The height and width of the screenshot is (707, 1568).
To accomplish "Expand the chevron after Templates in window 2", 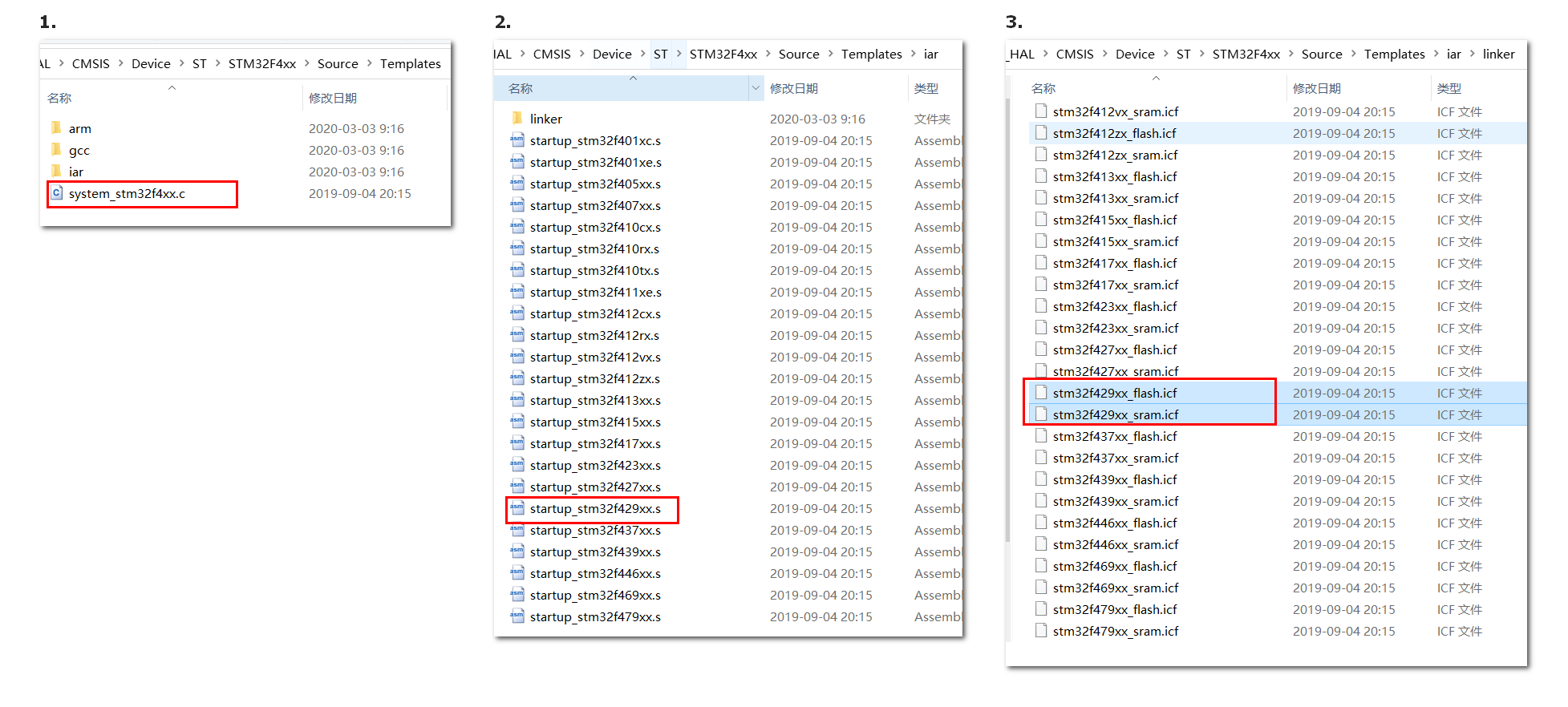I will (913, 54).
